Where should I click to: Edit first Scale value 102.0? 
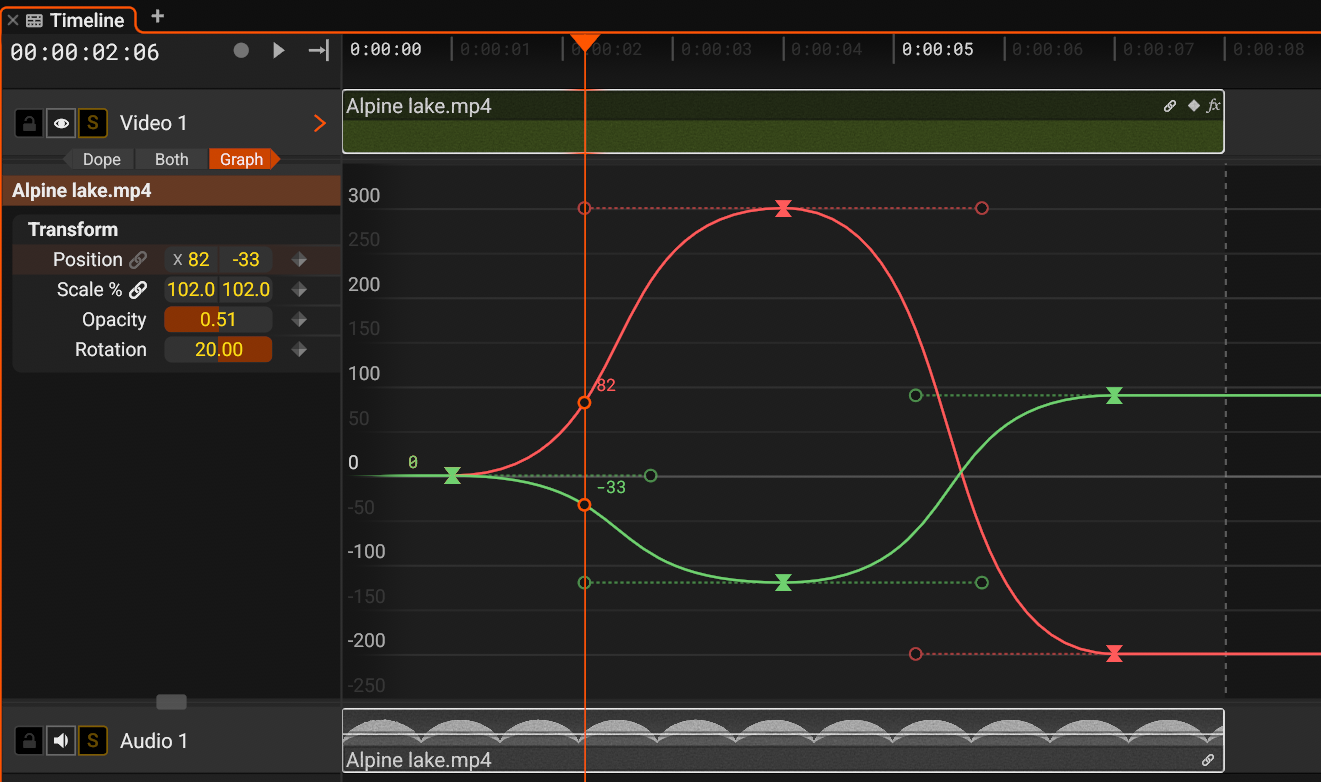(192, 290)
